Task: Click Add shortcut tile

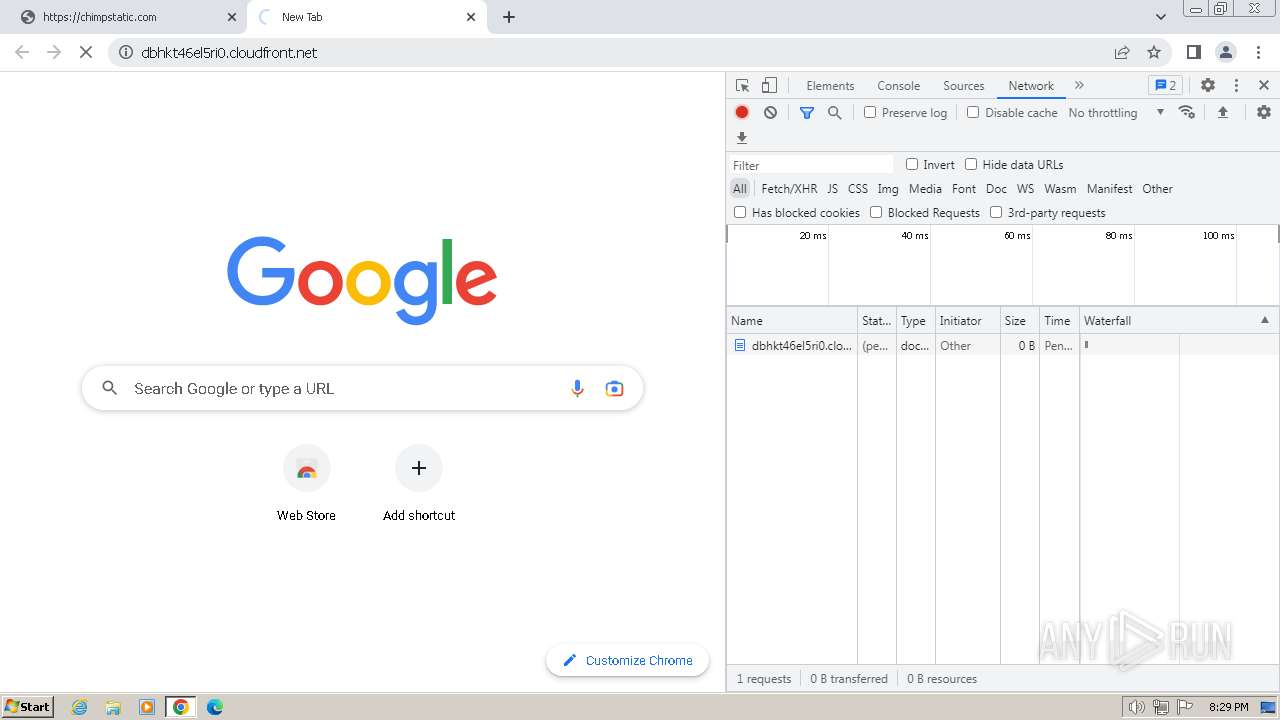Action: point(419,484)
